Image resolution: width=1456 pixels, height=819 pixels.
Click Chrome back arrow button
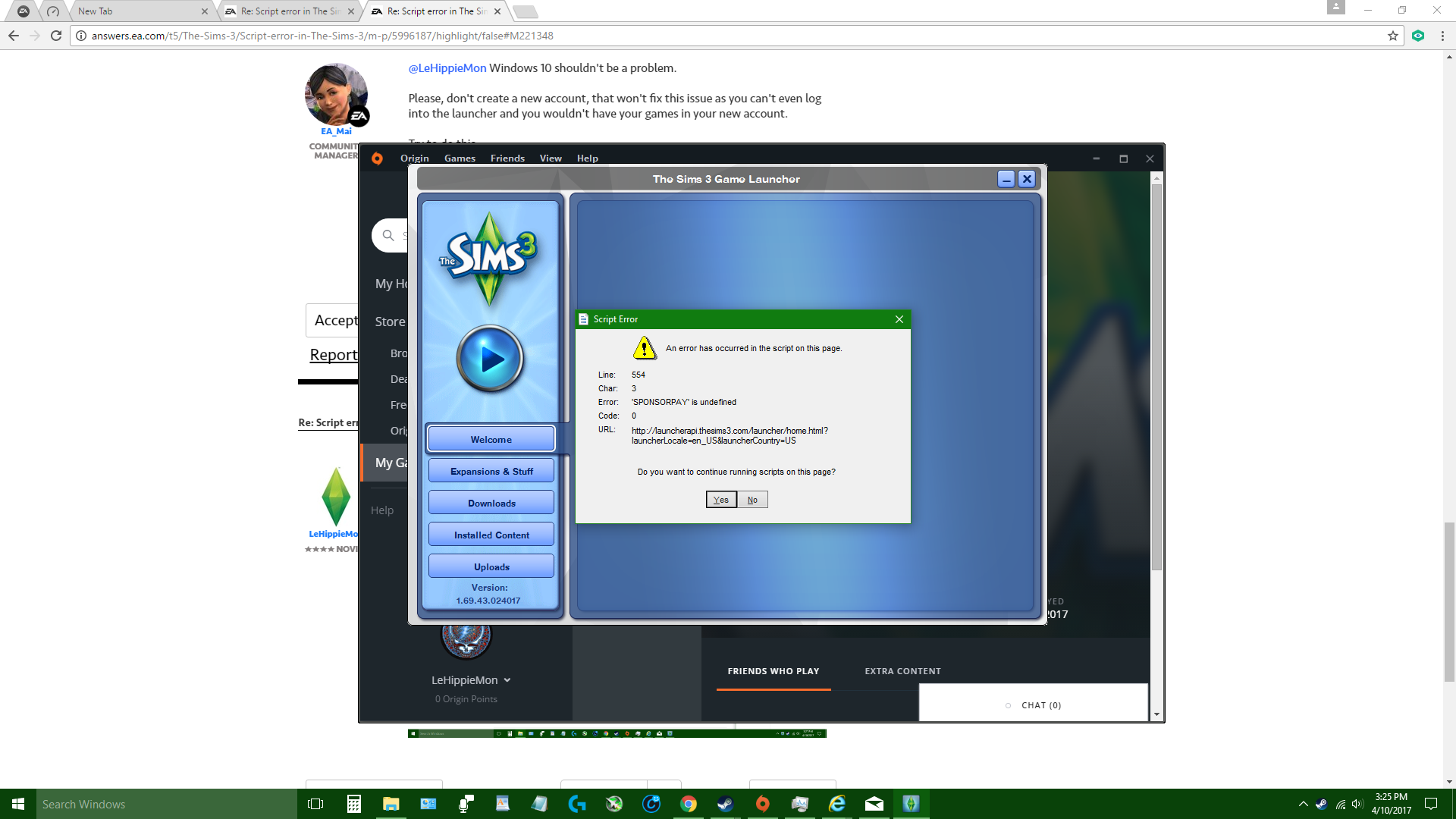14,36
